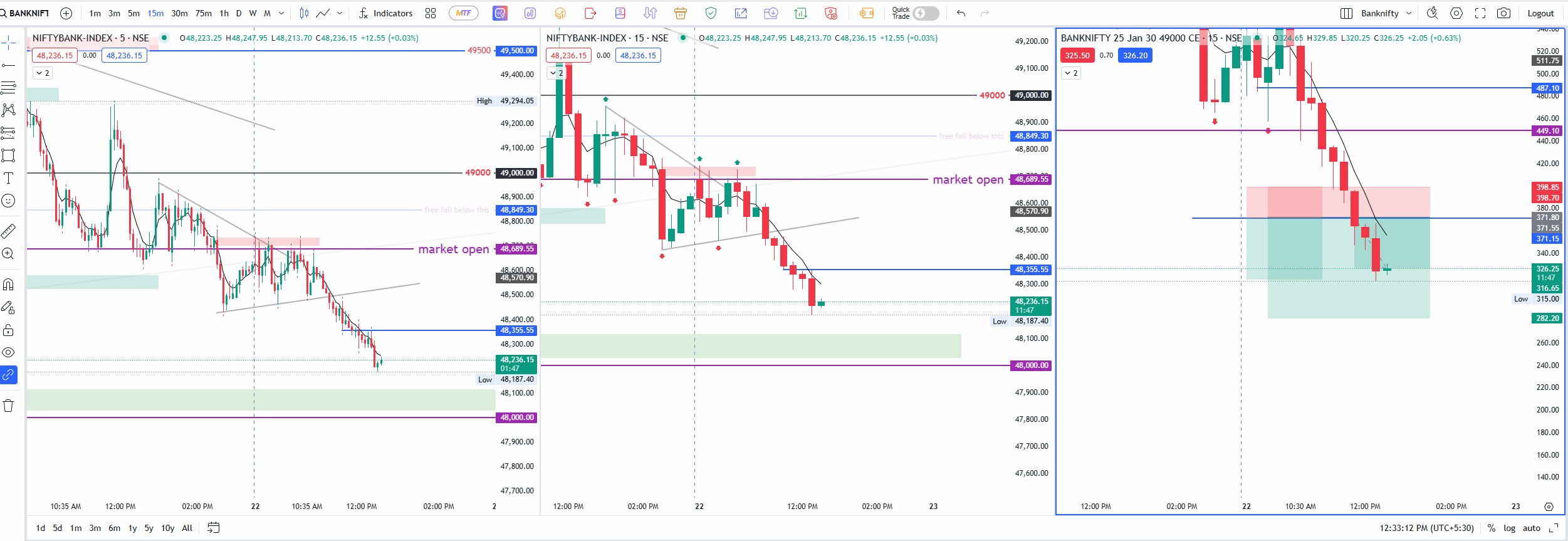Open the Indicators dialog
Image resolution: width=1568 pixels, height=541 pixels.
pos(385,13)
